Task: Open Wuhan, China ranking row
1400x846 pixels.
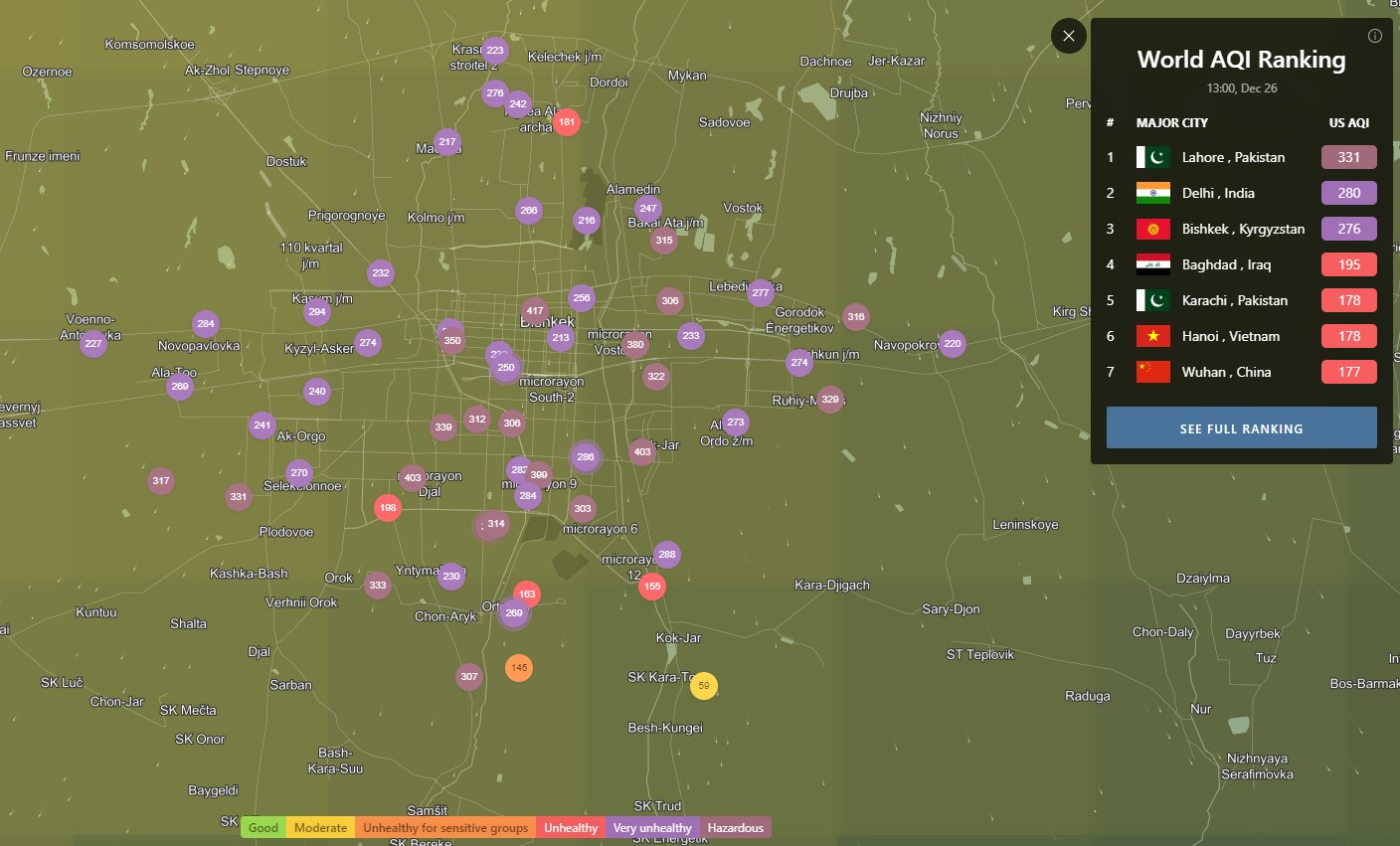Action: pos(1226,372)
